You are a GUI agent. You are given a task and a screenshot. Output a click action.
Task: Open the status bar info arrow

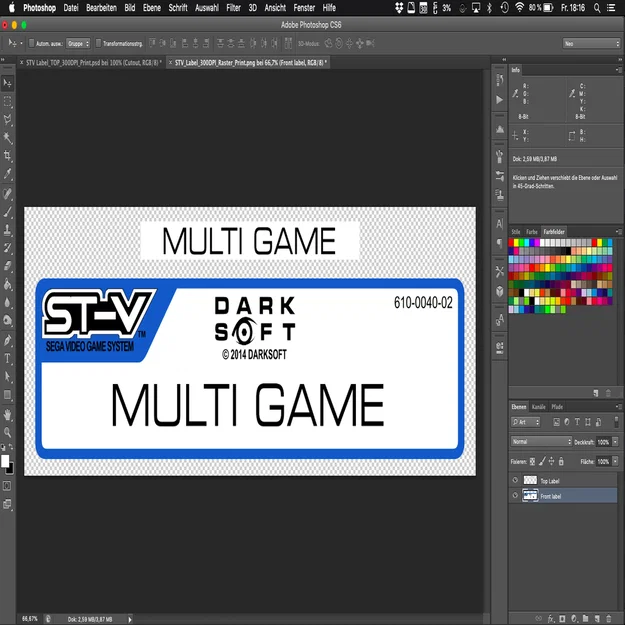(130, 619)
